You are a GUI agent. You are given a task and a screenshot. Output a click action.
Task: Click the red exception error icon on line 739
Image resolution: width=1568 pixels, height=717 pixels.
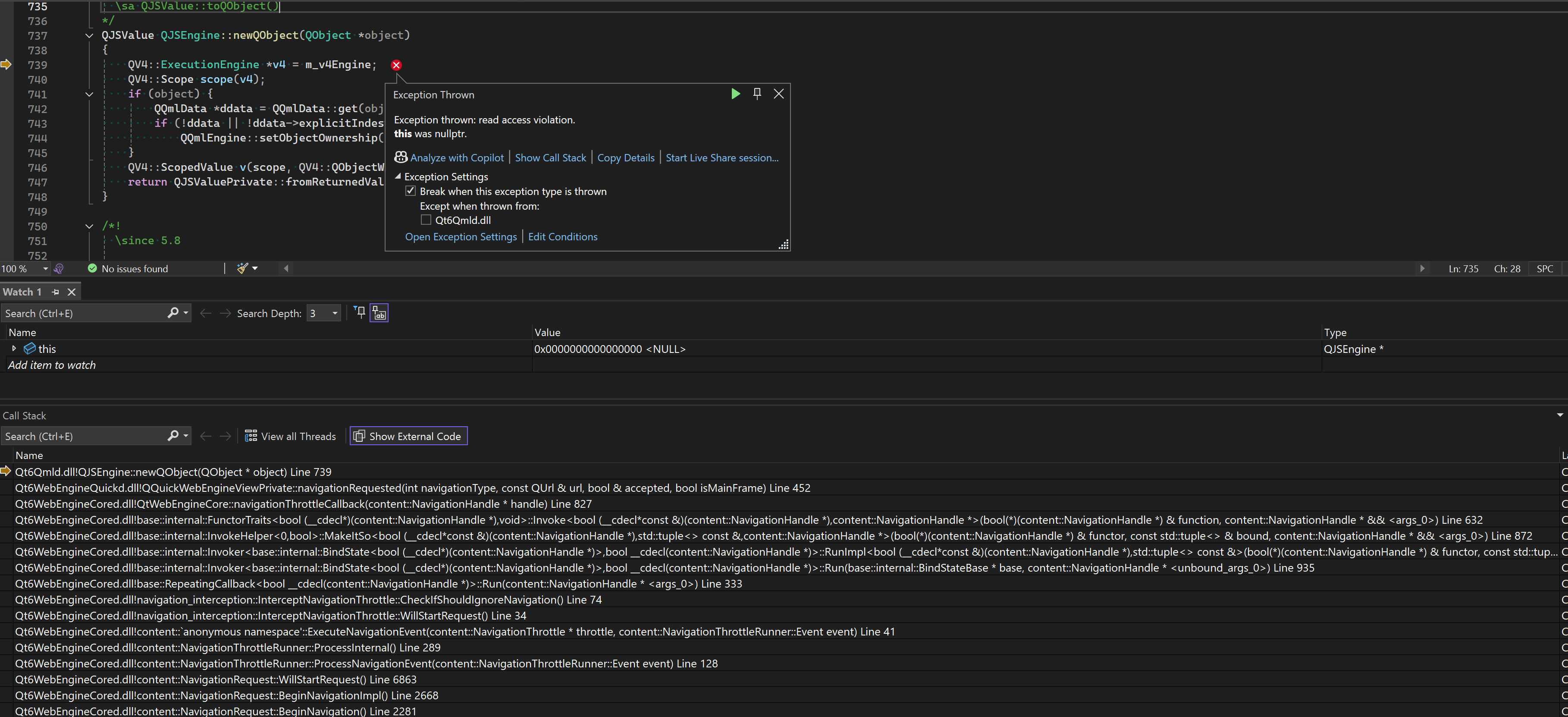click(x=396, y=65)
